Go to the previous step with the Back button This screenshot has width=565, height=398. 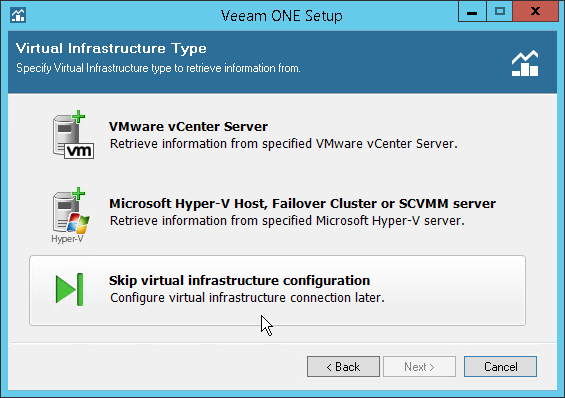pyautogui.click(x=343, y=367)
